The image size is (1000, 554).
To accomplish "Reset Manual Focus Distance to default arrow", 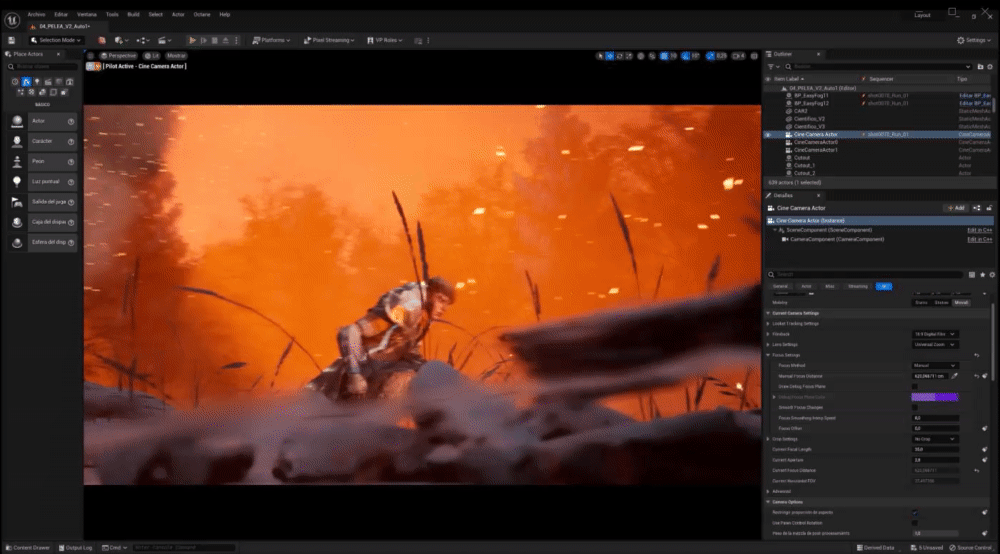I will (x=976, y=376).
